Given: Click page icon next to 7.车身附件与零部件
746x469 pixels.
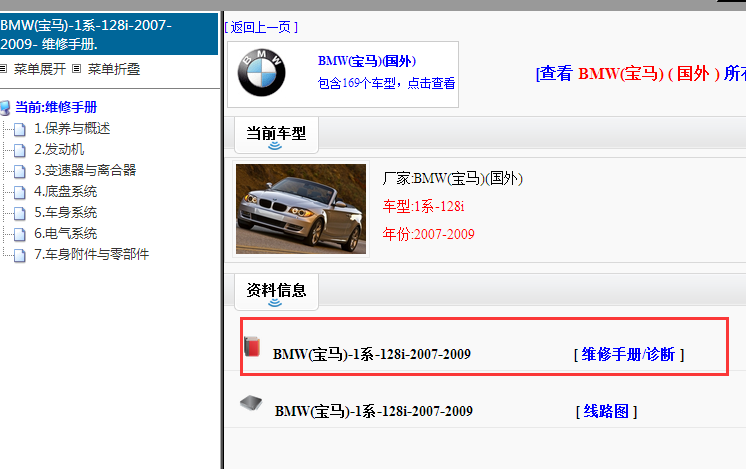Looking at the screenshot, I should coord(20,255).
